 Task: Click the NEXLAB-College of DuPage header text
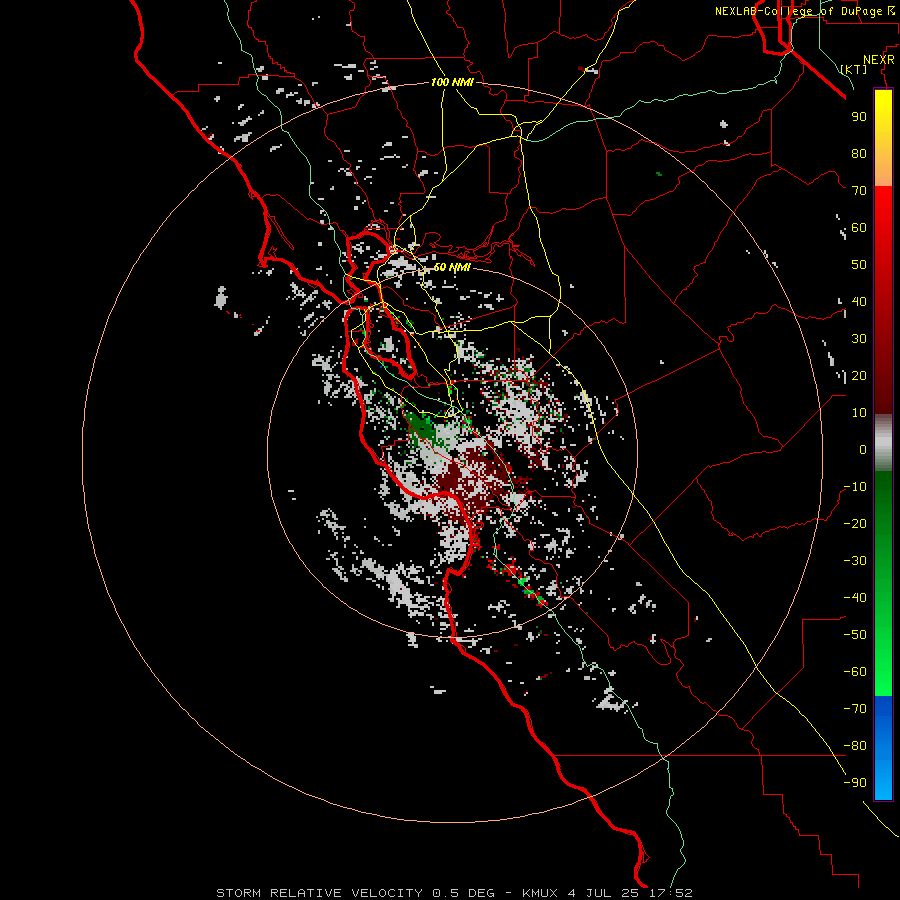point(800,11)
